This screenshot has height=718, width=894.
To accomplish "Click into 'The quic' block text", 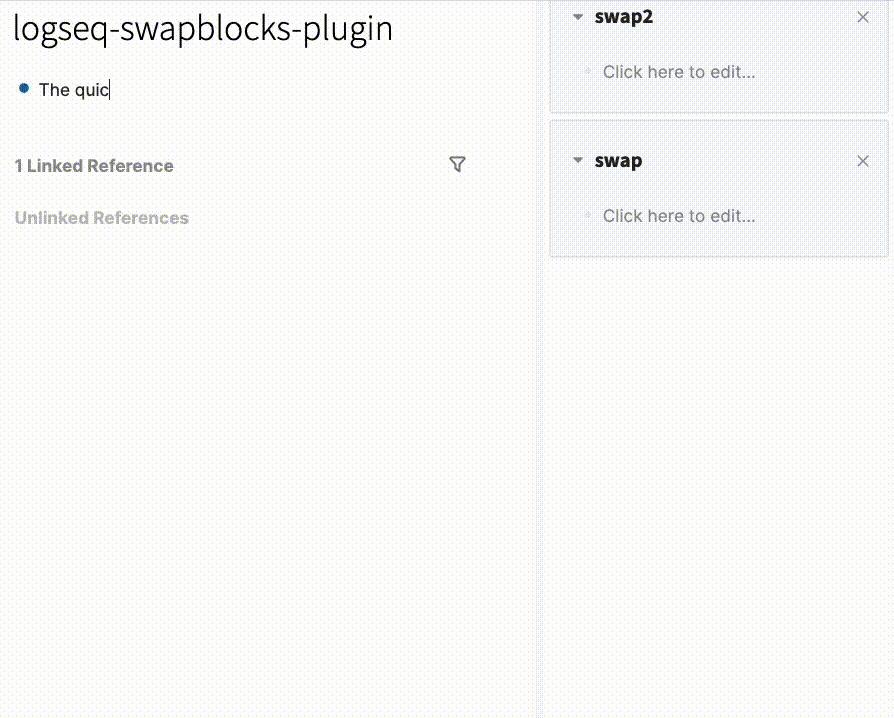I will point(73,90).
